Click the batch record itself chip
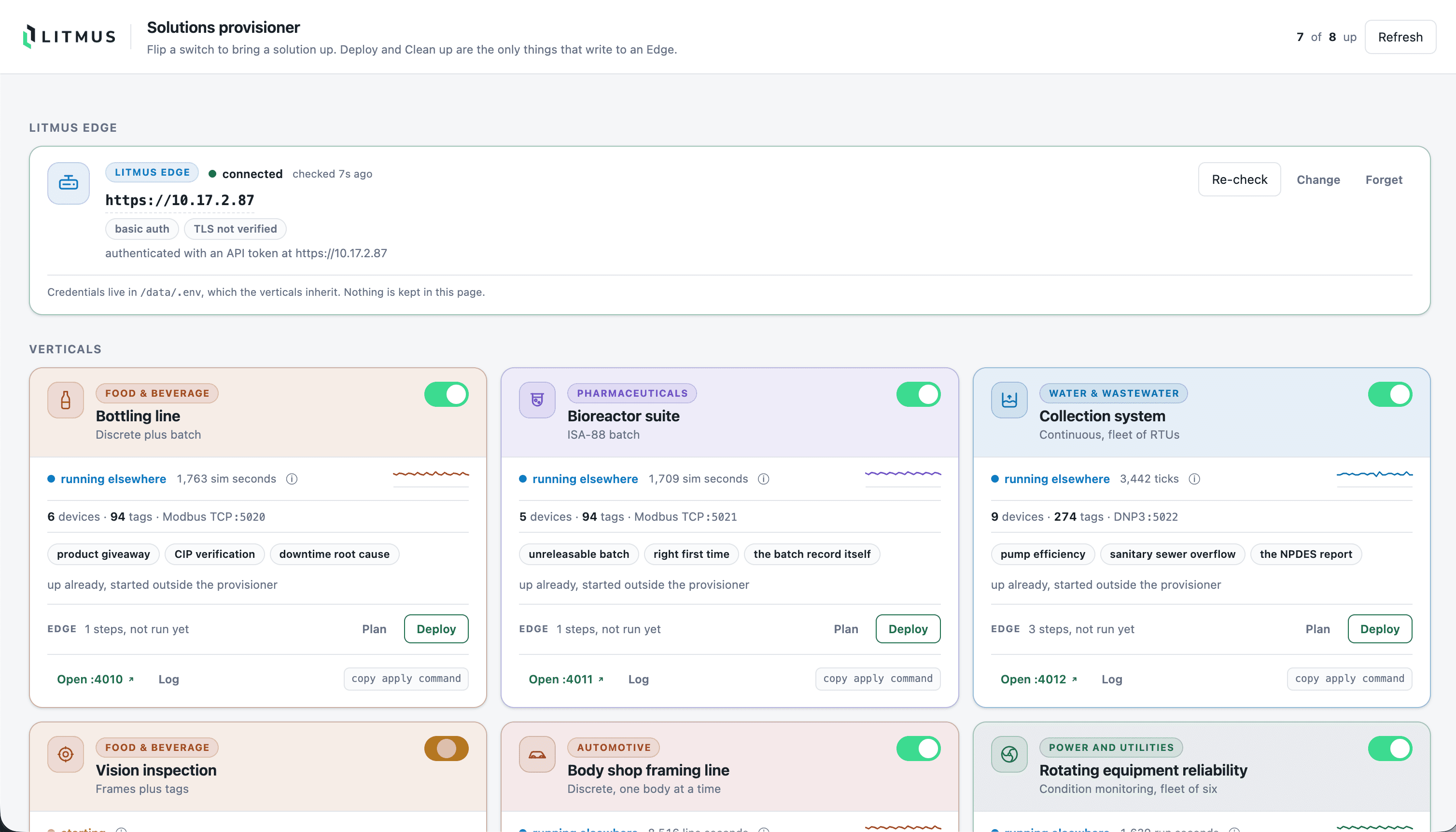1456x832 pixels. pyautogui.click(x=812, y=554)
